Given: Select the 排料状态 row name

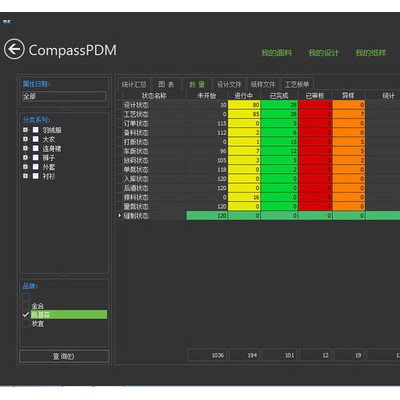Looking at the screenshot, I should [136, 197].
